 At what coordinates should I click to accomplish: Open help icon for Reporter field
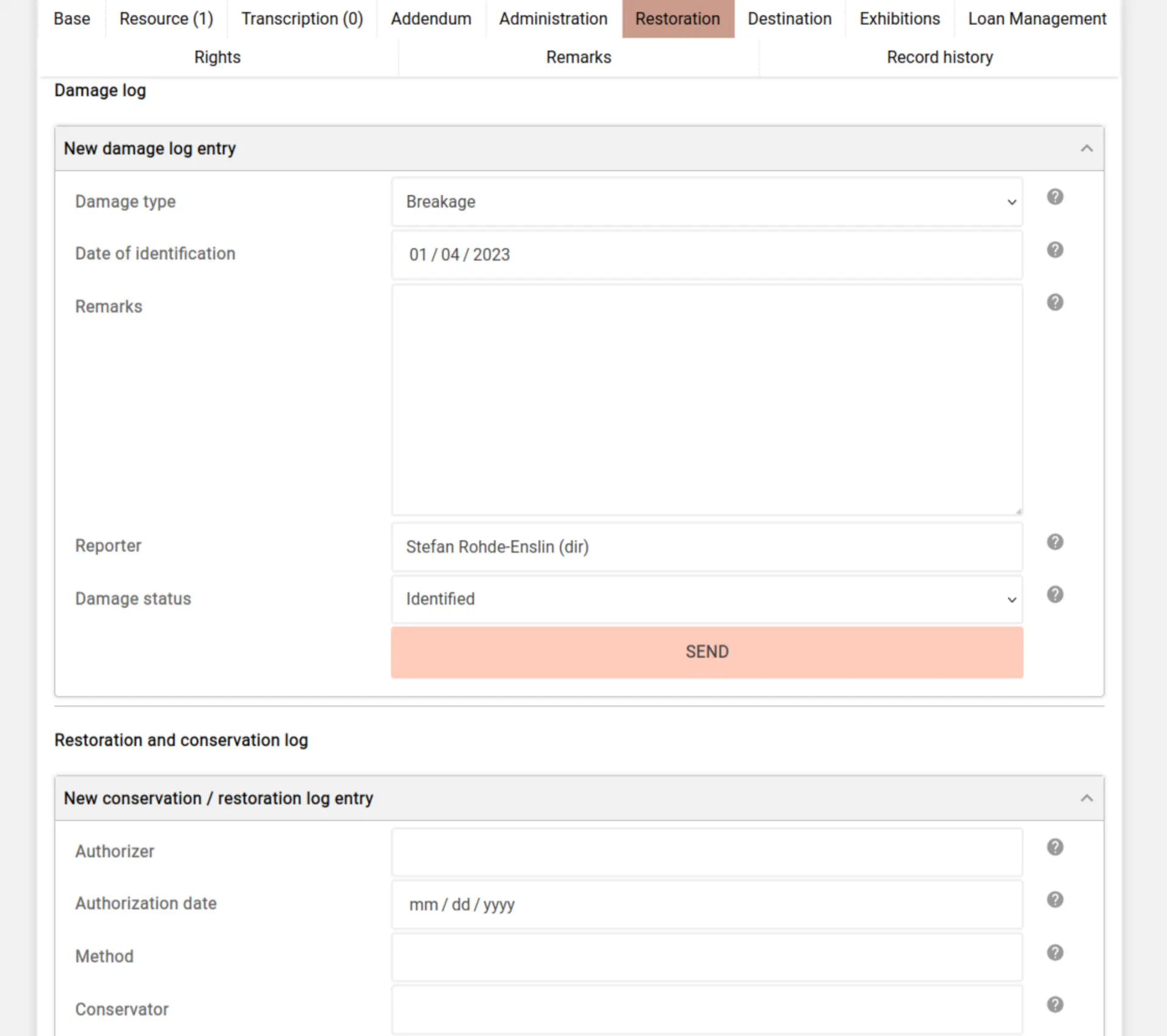pyautogui.click(x=1055, y=542)
